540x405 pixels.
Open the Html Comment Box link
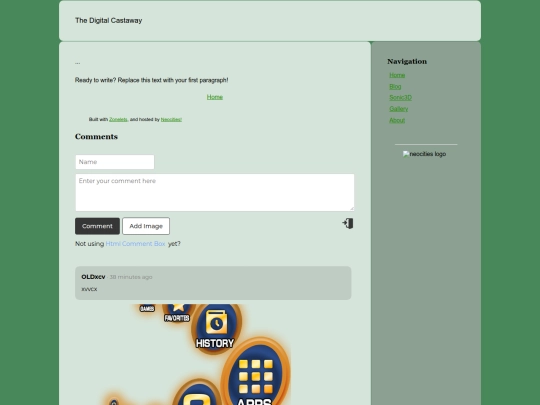(x=135, y=243)
